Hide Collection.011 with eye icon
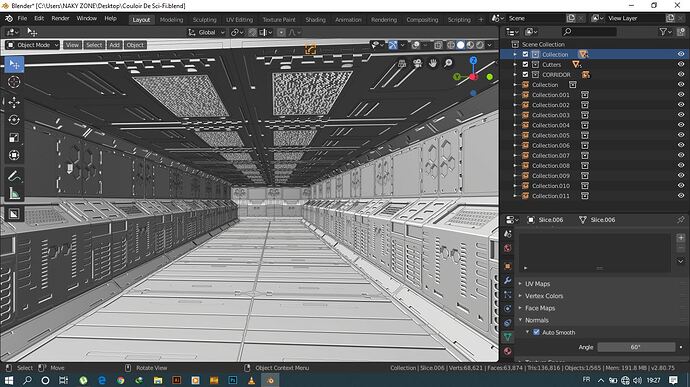 coord(681,196)
